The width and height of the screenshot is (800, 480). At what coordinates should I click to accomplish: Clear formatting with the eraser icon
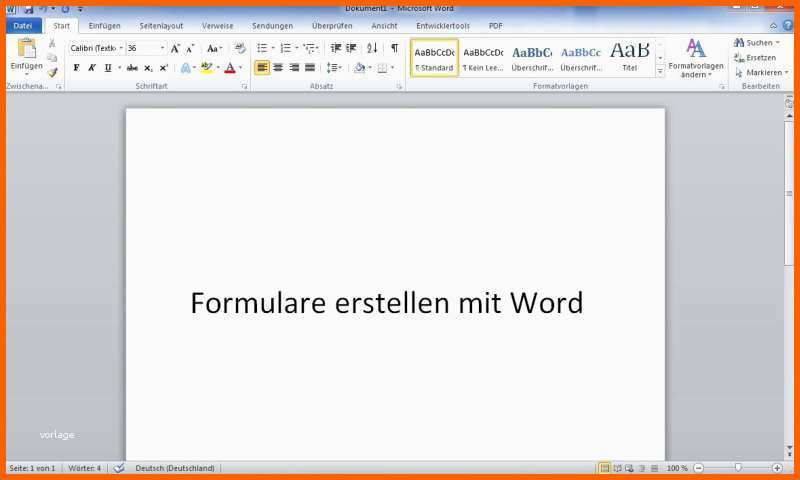(240, 48)
